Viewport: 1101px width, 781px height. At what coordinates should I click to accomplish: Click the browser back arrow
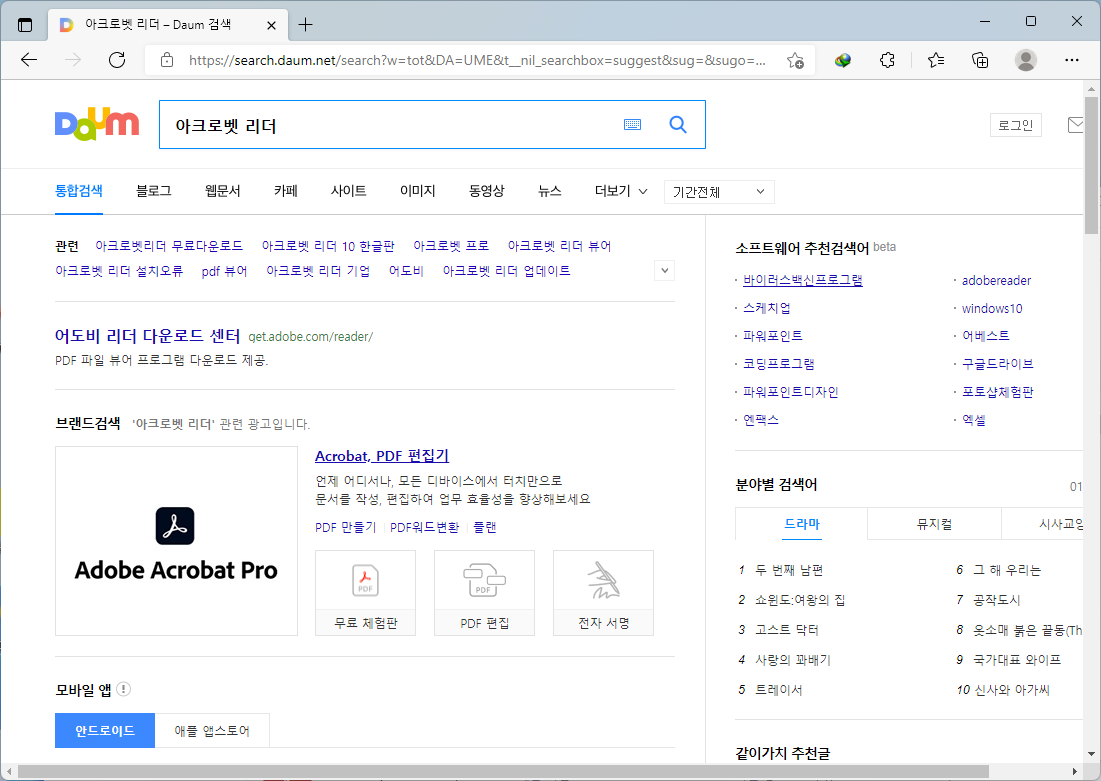[29, 60]
